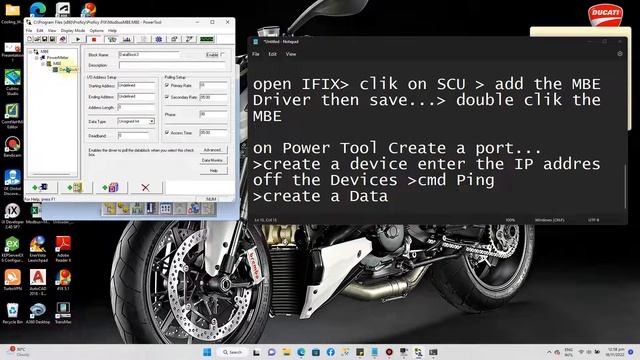Open AutoCAD desktop shortcut

(38, 282)
